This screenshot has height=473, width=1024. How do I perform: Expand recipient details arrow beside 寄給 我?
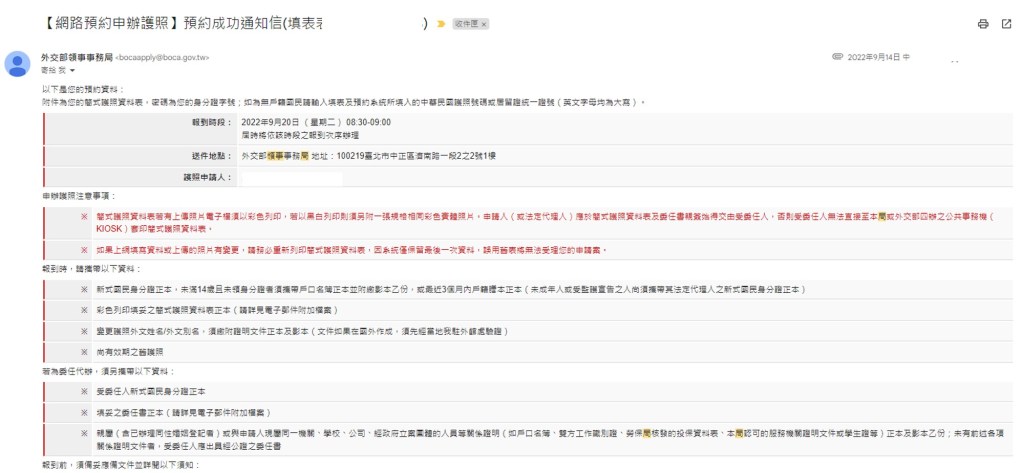(73, 71)
